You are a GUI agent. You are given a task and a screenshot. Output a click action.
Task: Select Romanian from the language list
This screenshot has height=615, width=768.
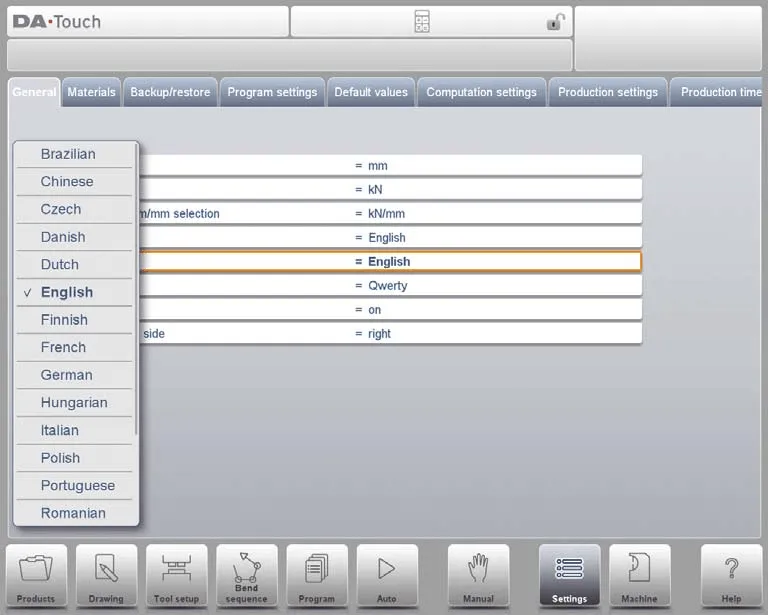click(x=73, y=513)
